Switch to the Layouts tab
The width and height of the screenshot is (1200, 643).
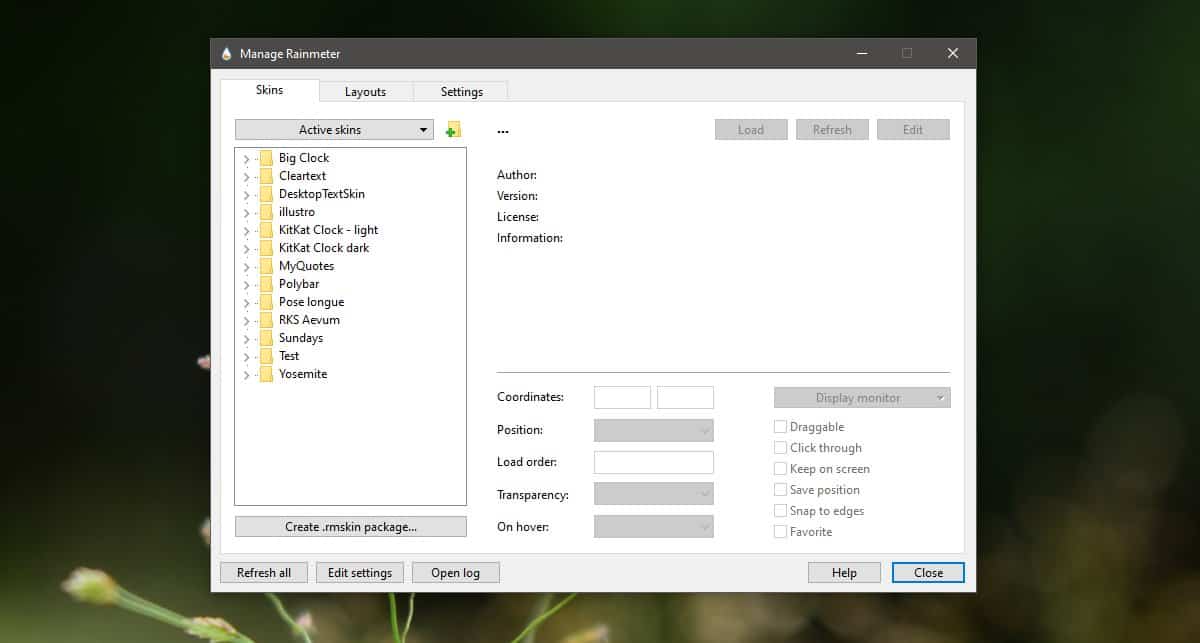click(366, 91)
